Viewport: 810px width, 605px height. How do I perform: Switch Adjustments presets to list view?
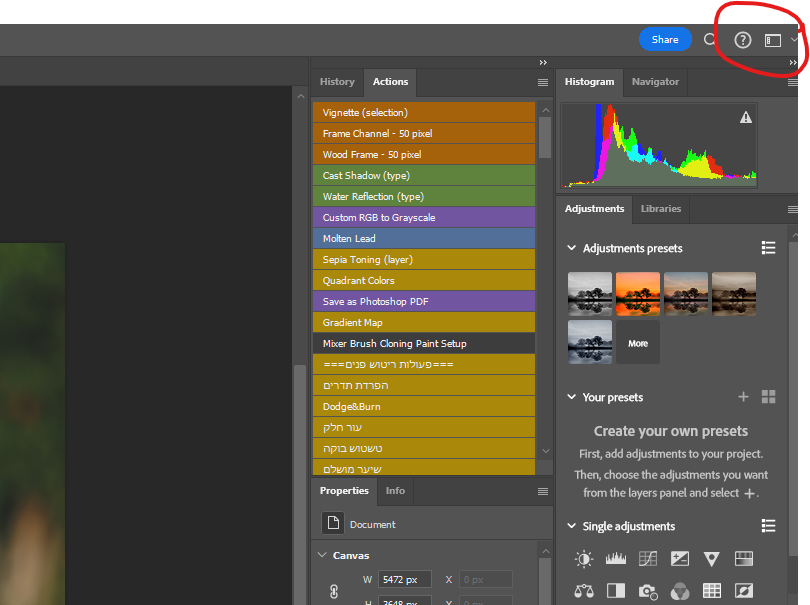[x=768, y=248]
